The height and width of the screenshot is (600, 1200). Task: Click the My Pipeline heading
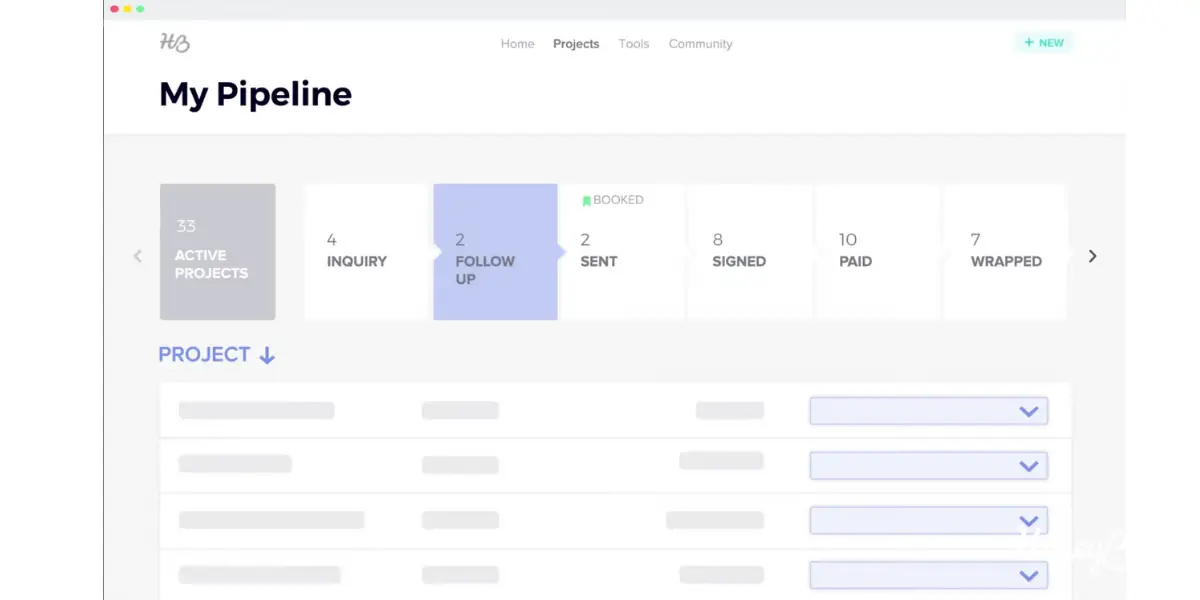(x=256, y=95)
